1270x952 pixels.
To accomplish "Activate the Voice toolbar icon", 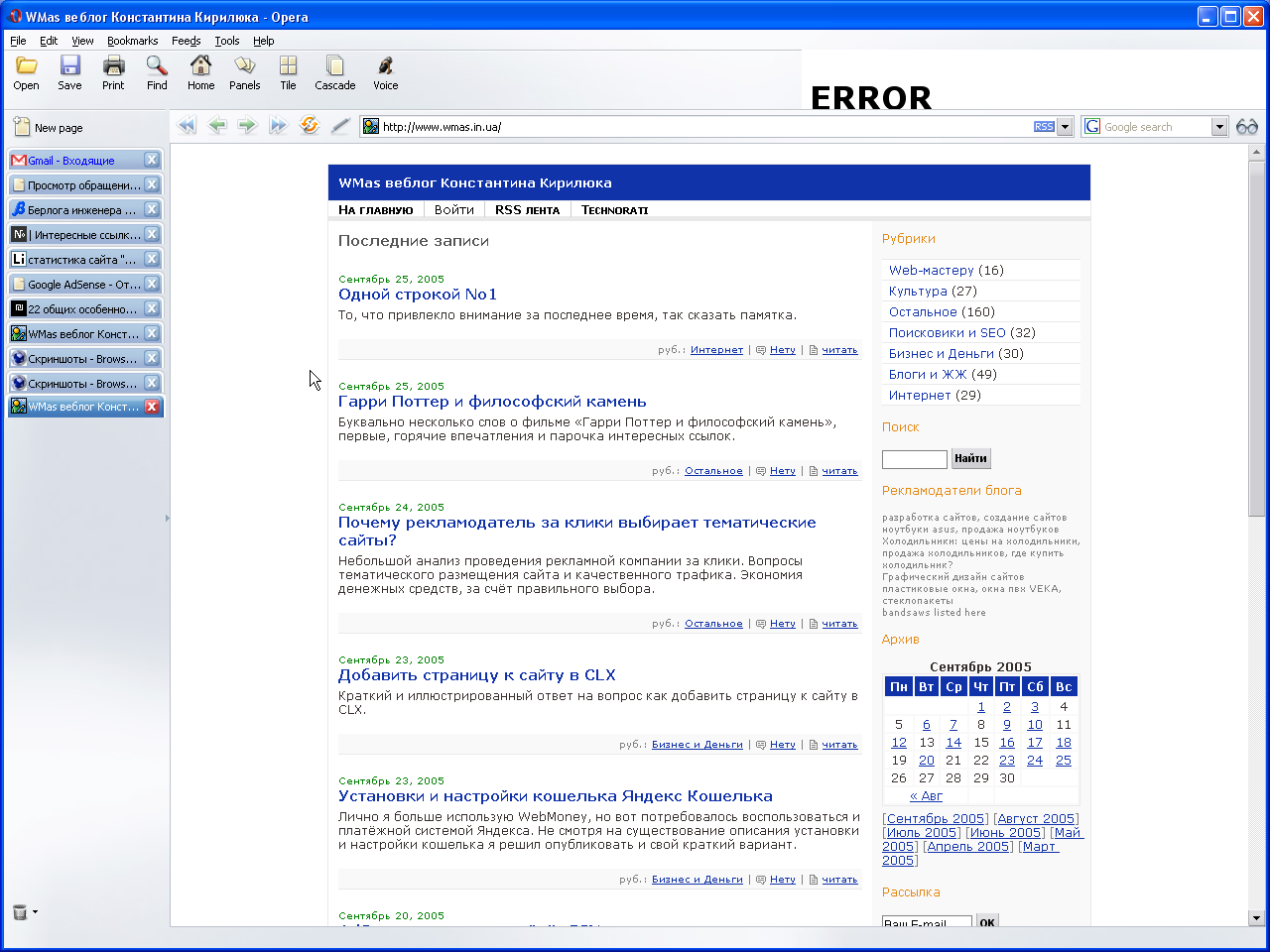I will pyautogui.click(x=385, y=65).
